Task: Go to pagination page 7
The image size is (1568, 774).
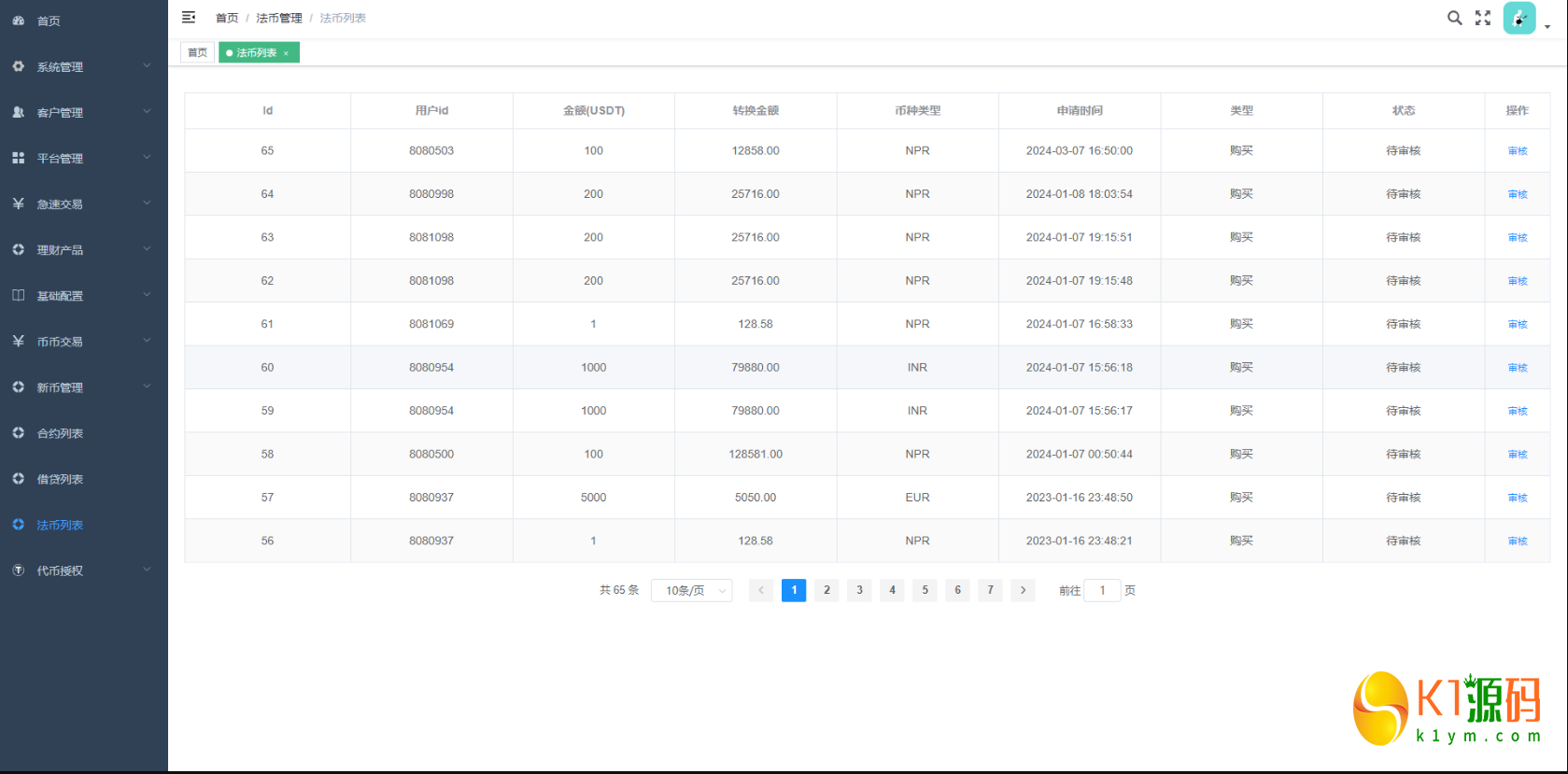Action: click(x=990, y=590)
